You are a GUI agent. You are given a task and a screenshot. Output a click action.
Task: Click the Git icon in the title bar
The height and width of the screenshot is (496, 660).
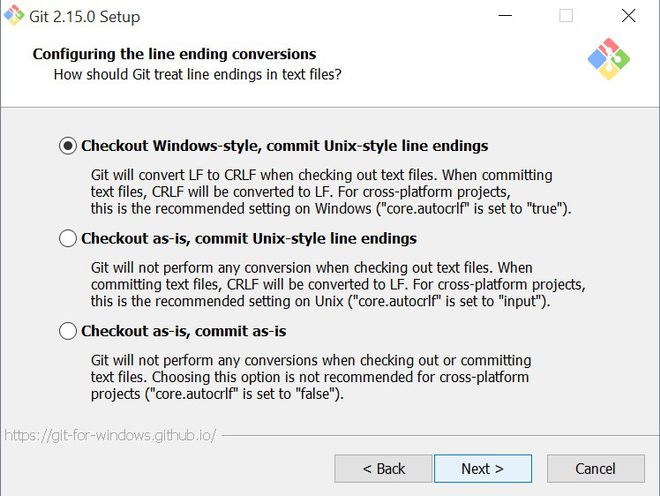[15, 16]
